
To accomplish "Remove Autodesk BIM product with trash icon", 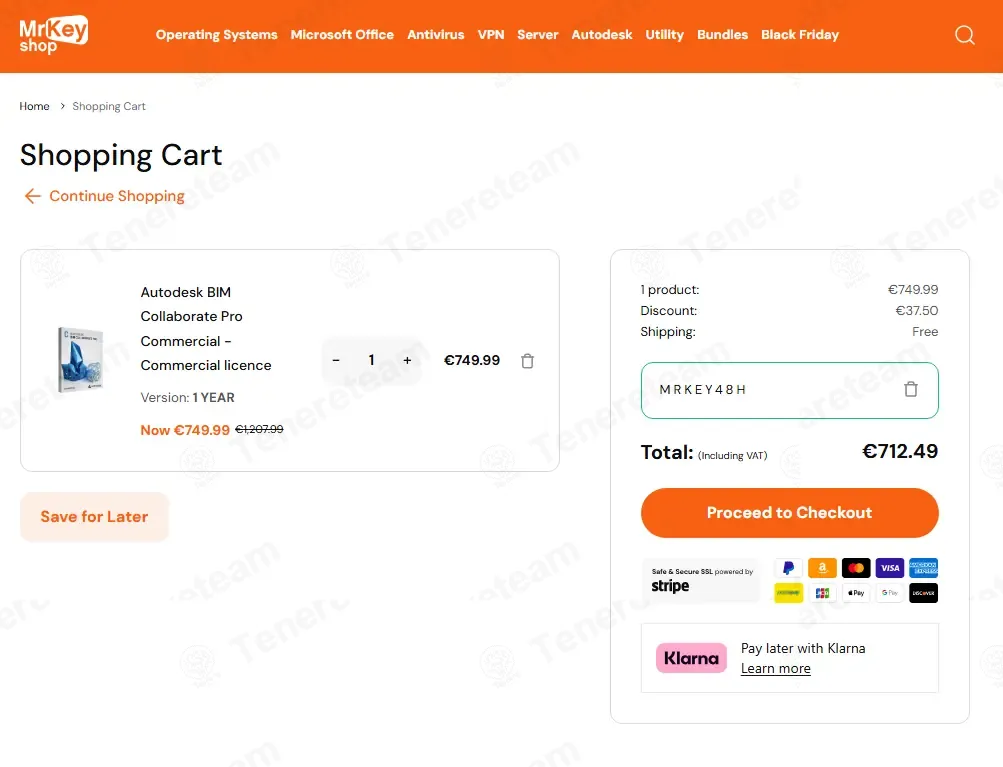I will click(527, 361).
